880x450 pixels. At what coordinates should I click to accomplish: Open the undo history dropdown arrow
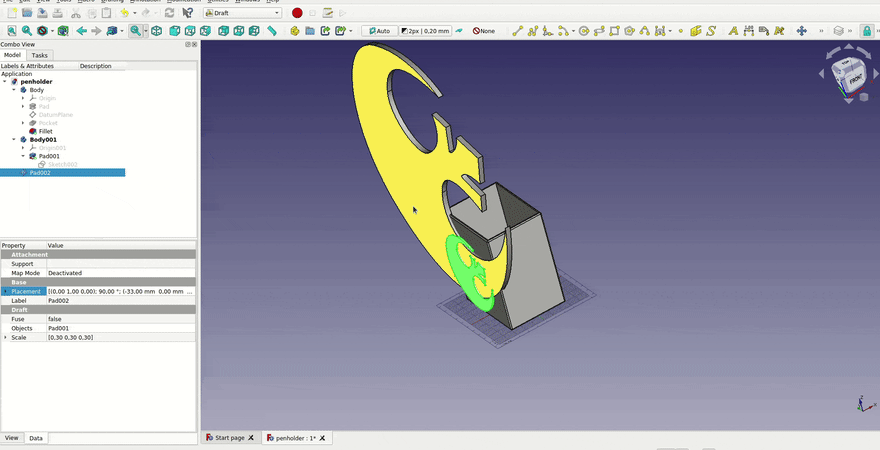pyautogui.click(x=135, y=13)
